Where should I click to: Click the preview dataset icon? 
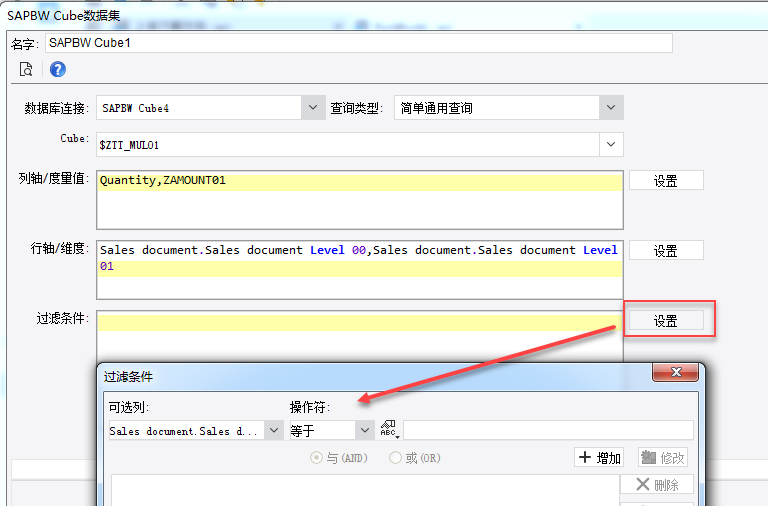(26, 70)
